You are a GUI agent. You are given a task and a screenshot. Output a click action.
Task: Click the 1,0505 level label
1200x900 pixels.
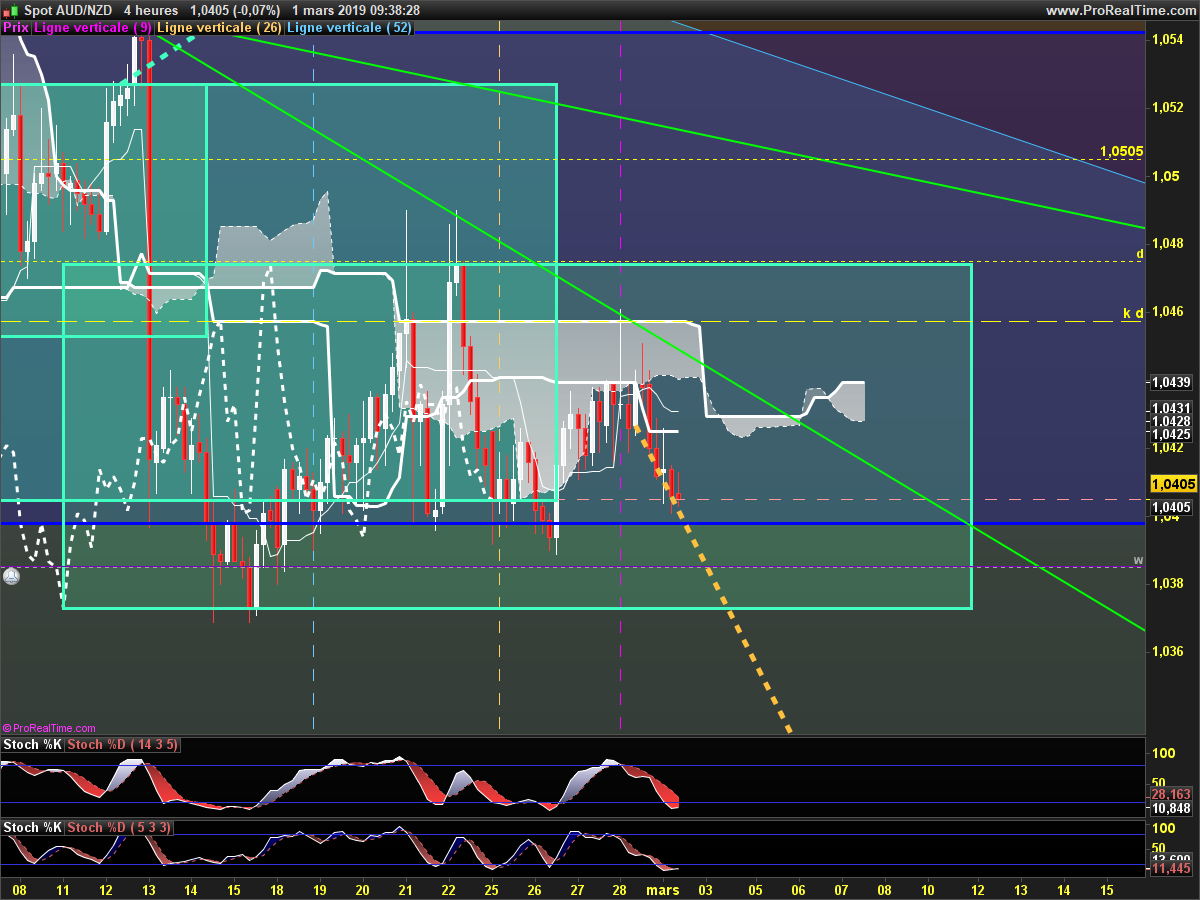(x=1121, y=152)
